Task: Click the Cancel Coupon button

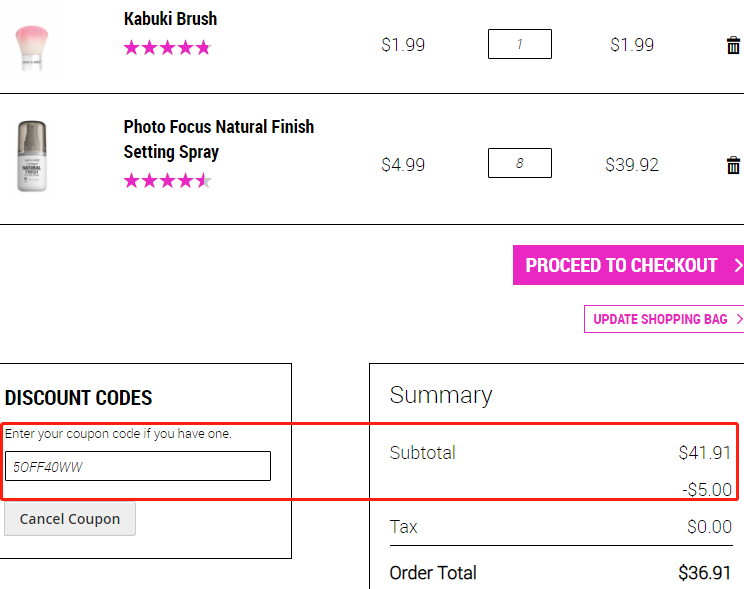Action: tap(70, 519)
